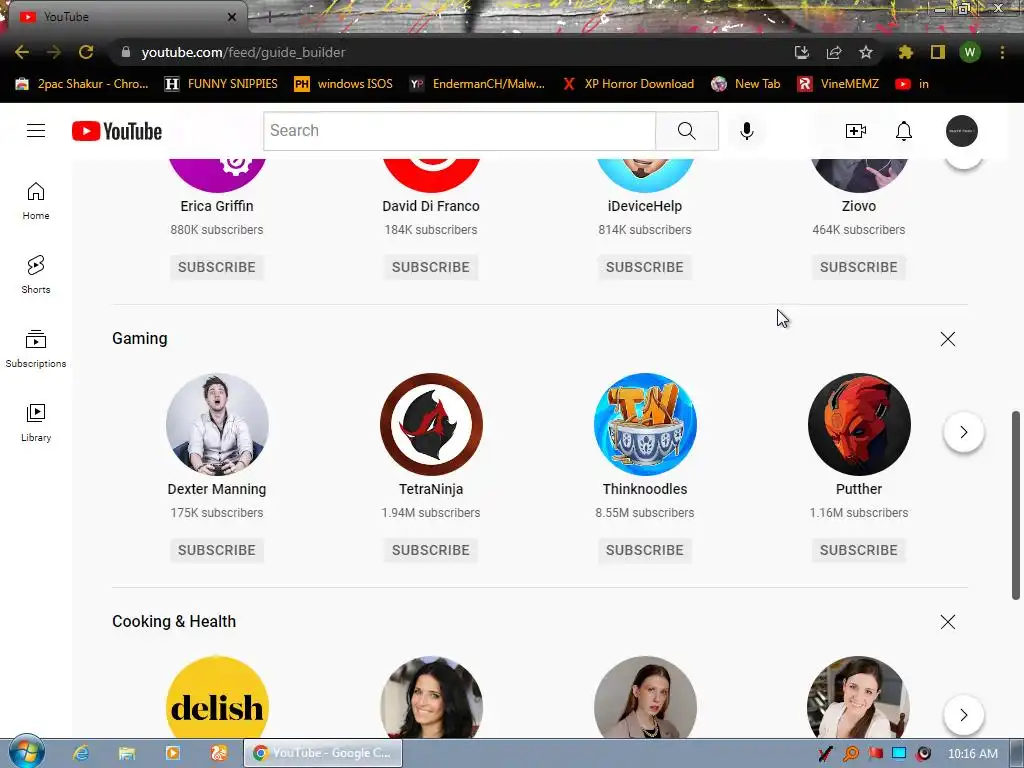The width and height of the screenshot is (1024, 768).
Task: Click into the YouTube Search field
Action: tap(459, 131)
